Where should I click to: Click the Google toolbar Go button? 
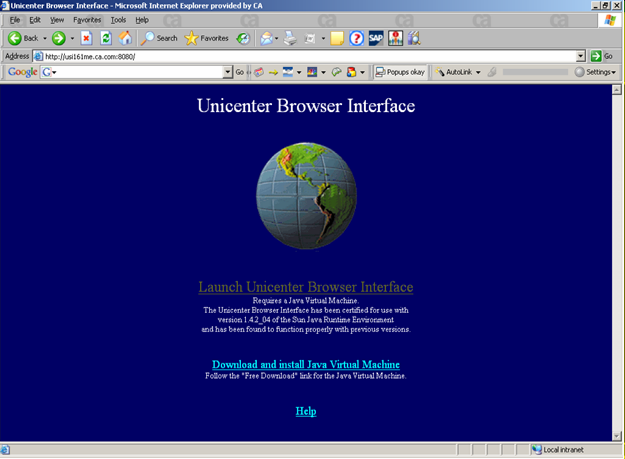(240, 72)
